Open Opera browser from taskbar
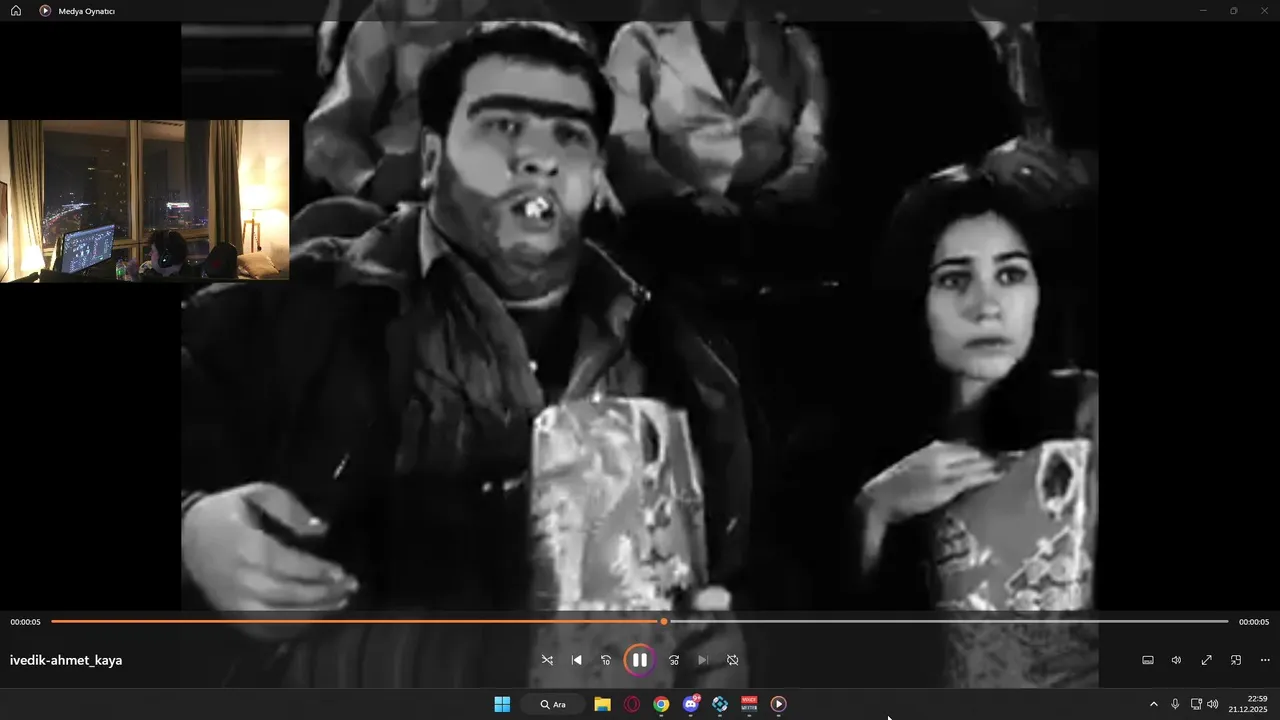This screenshot has width=1280, height=720. click(x=632, y=704)
